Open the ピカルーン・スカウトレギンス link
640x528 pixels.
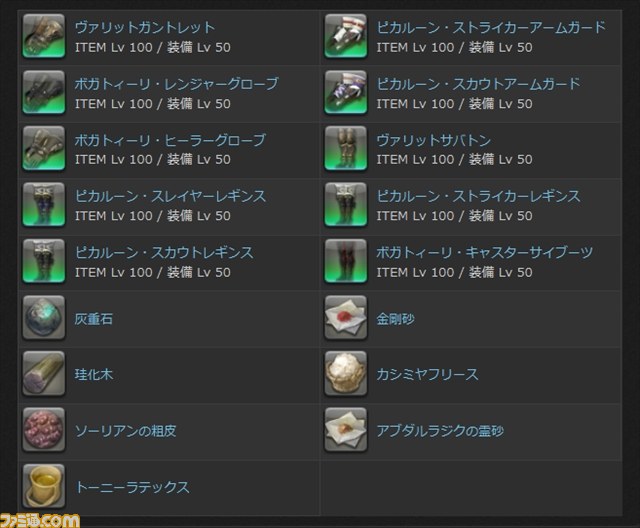click(164, 253)
